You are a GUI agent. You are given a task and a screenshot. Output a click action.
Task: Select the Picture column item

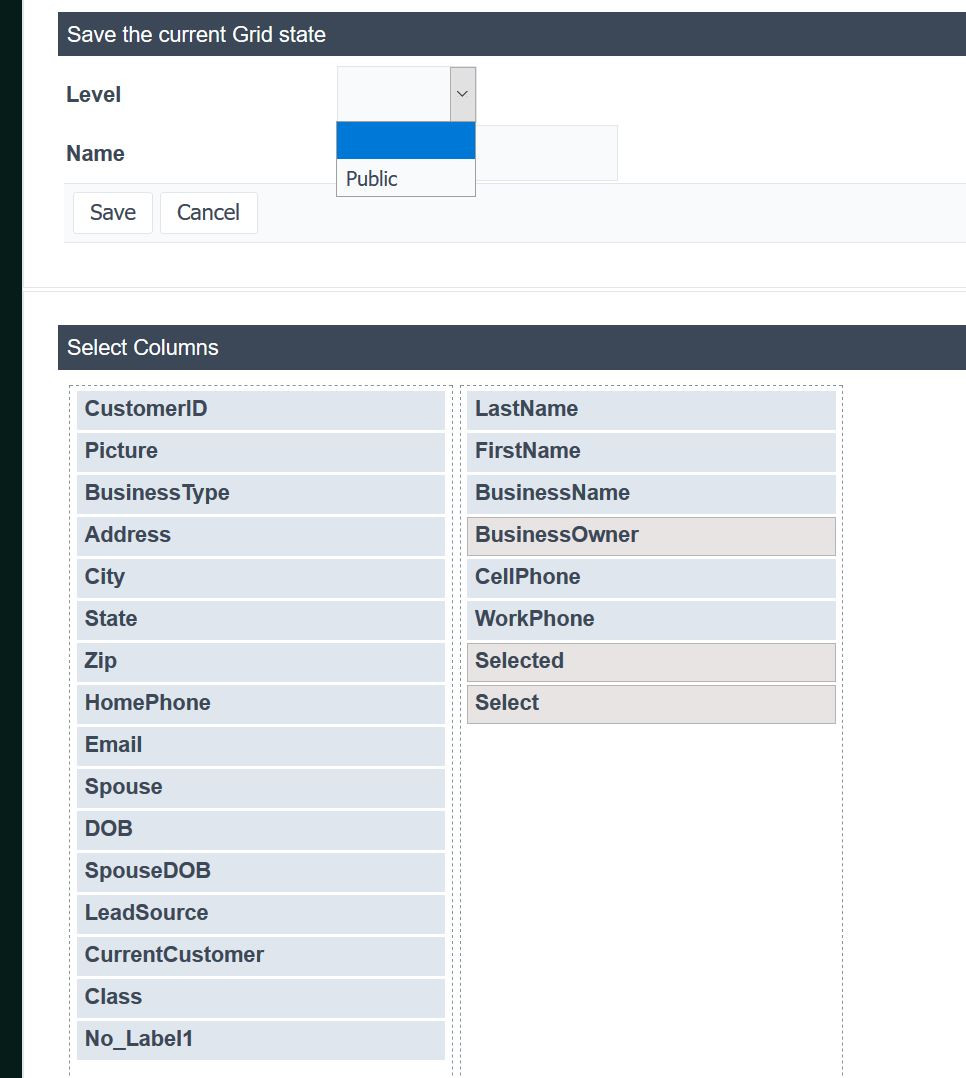coord(261,452)
